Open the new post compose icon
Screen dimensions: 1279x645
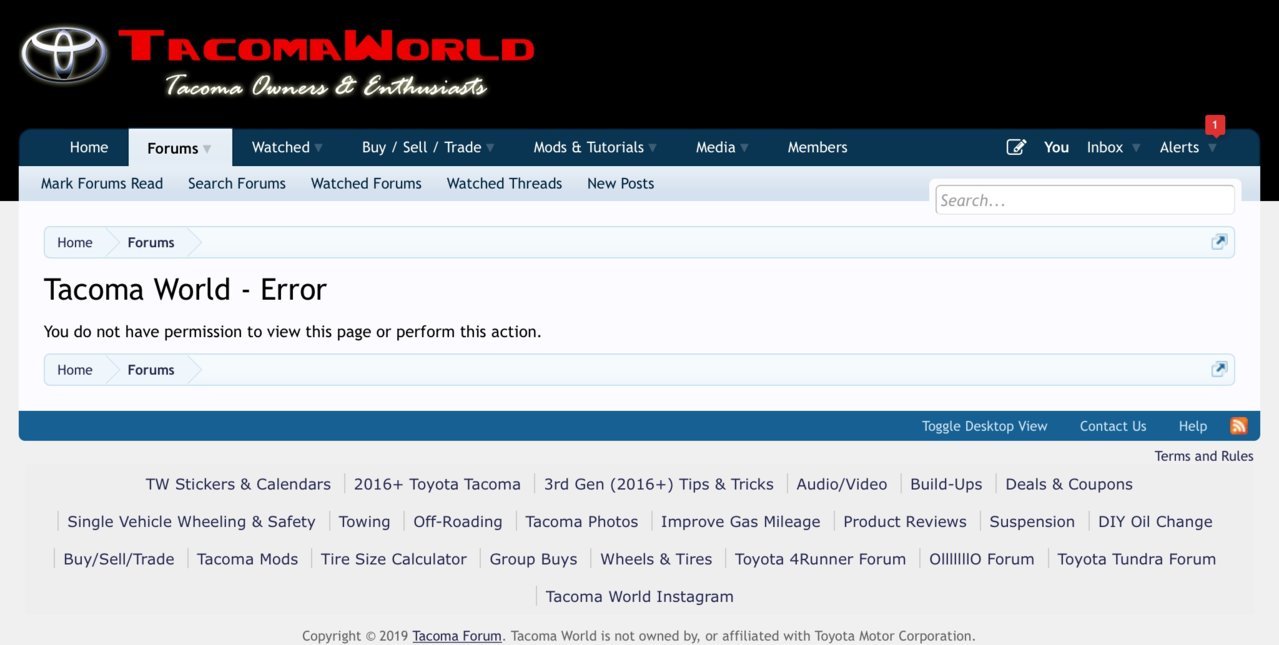1016,147
